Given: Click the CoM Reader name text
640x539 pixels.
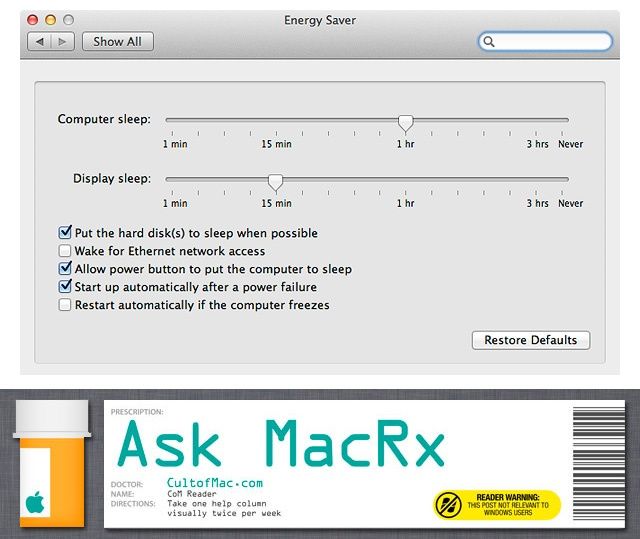Looking at the screenshot, I should point(192,494).
